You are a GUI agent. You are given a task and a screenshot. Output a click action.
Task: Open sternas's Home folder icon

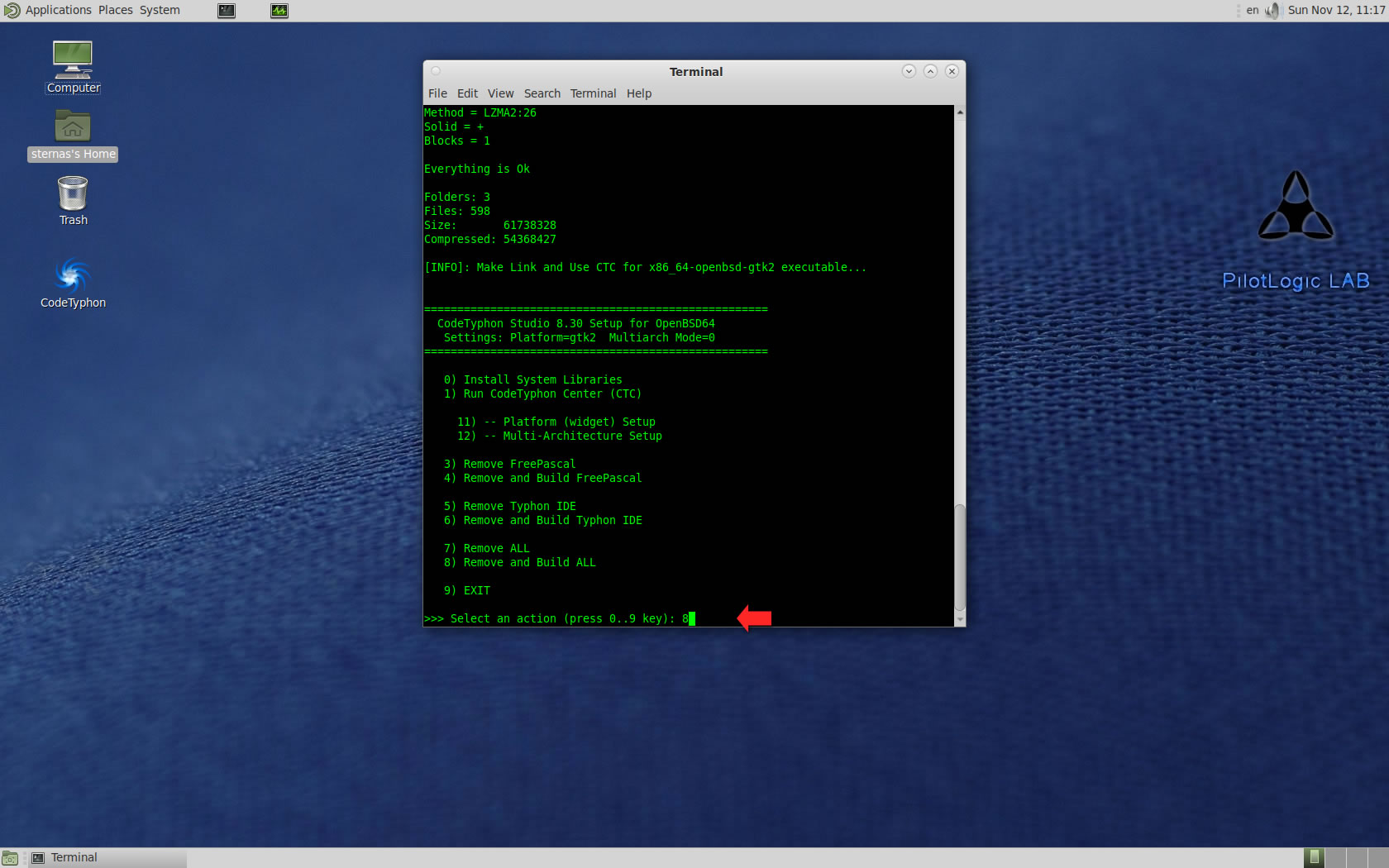73,136
